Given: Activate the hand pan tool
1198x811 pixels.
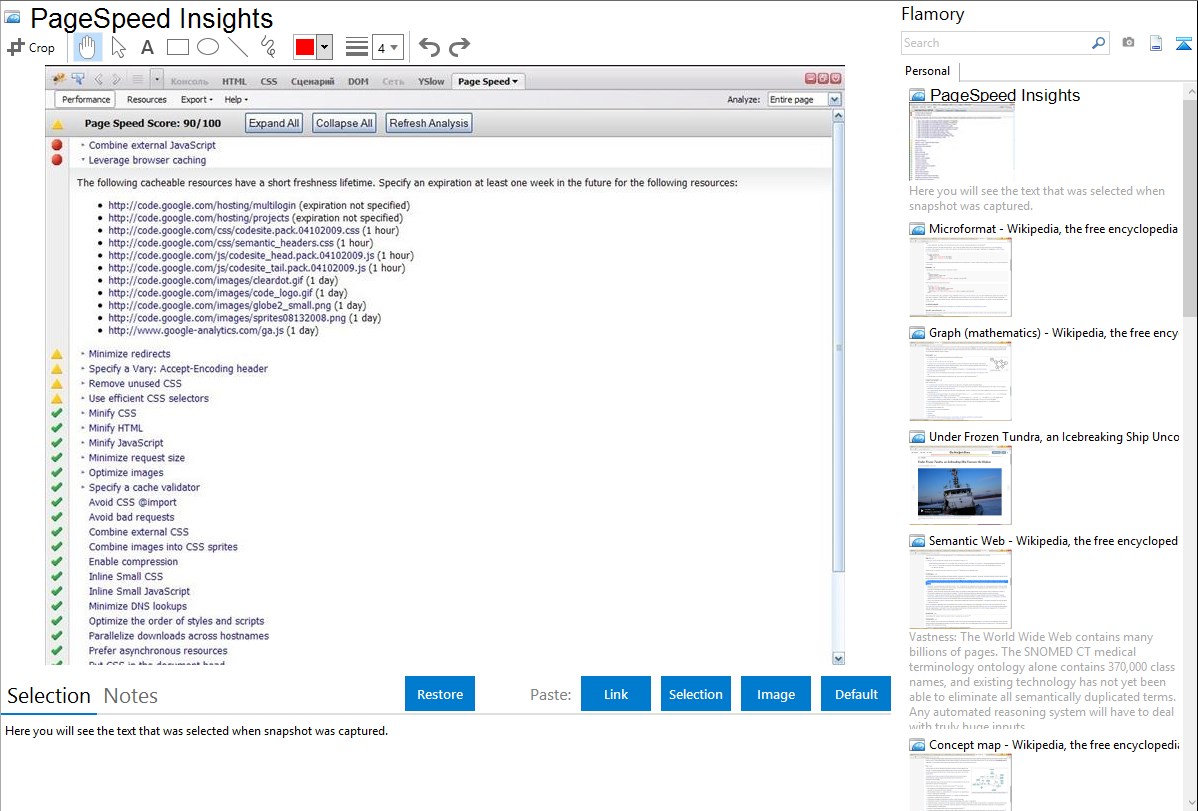Looking at the screenshot, I should [x=87, y=47].
